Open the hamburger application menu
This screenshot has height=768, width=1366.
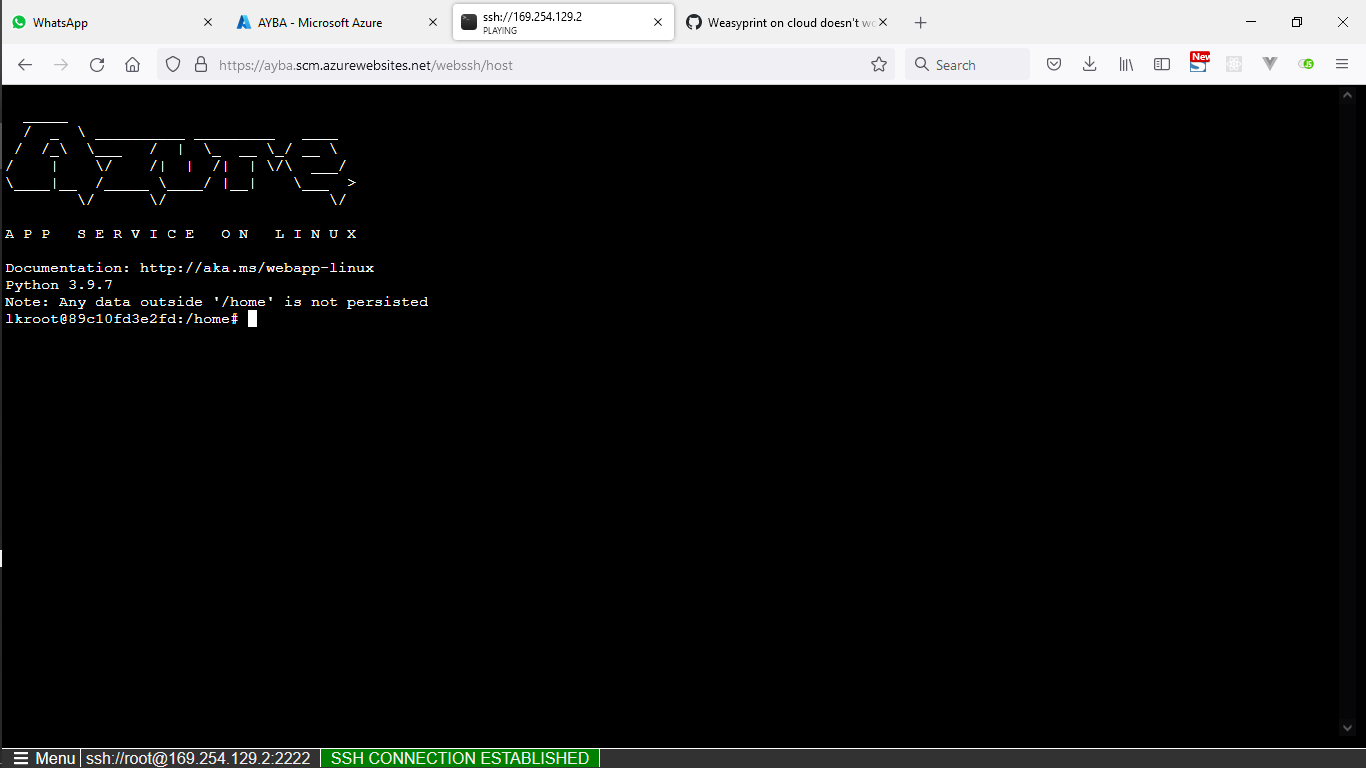coord(1342,64)
